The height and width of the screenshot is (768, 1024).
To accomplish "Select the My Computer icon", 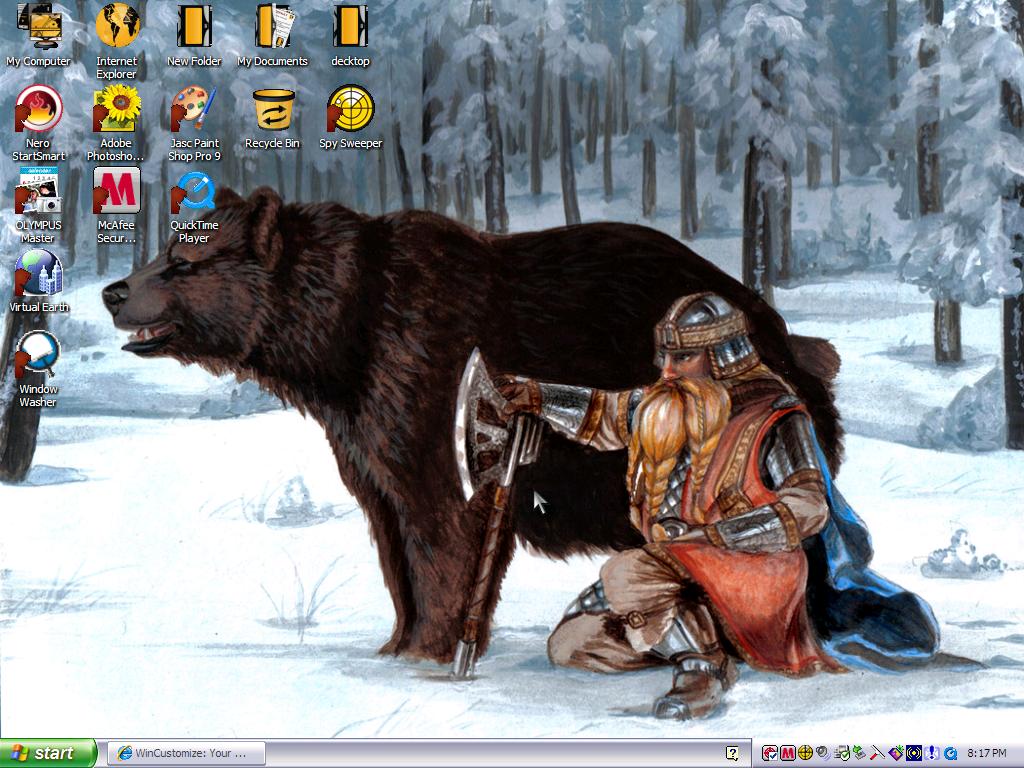I will 39,35.
